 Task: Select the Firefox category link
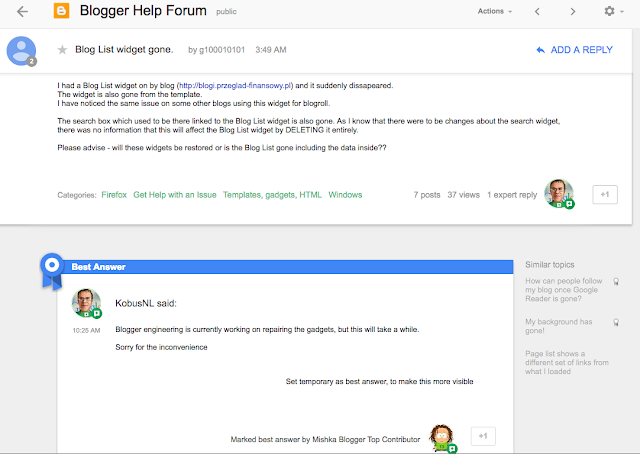tap(114, 195)
